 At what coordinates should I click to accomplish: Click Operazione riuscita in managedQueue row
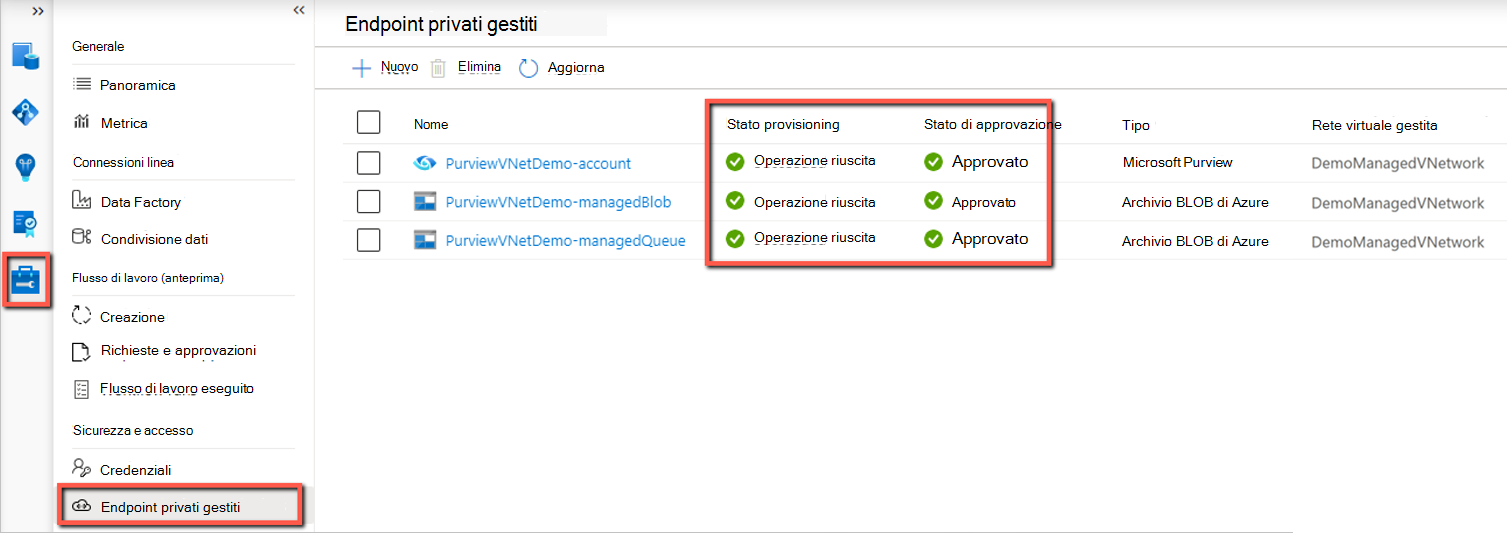(815, 238)
